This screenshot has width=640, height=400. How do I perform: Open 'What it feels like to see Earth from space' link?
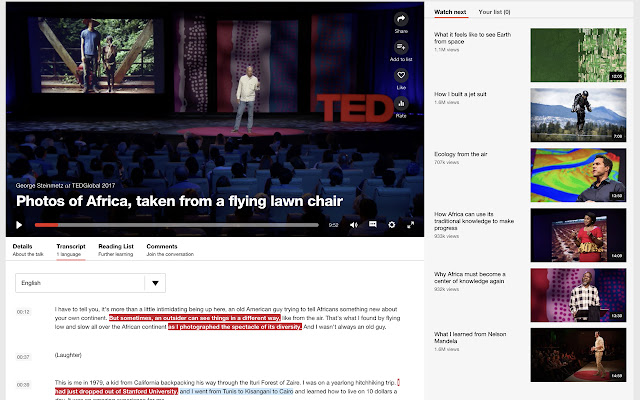tap(472, 38)
